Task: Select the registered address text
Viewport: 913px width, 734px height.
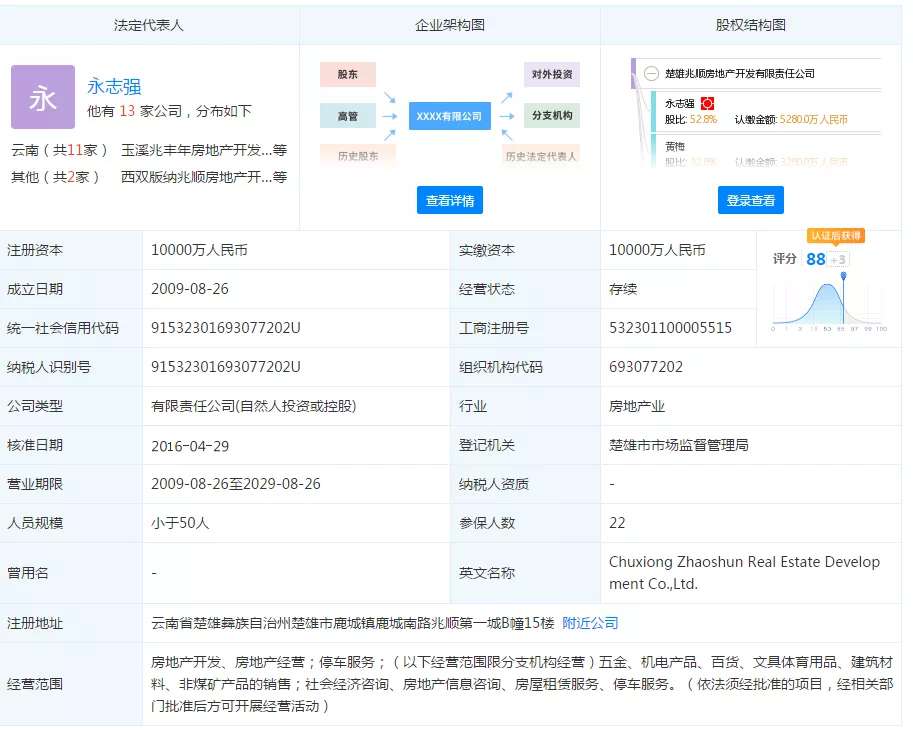Action: point(353,623)
